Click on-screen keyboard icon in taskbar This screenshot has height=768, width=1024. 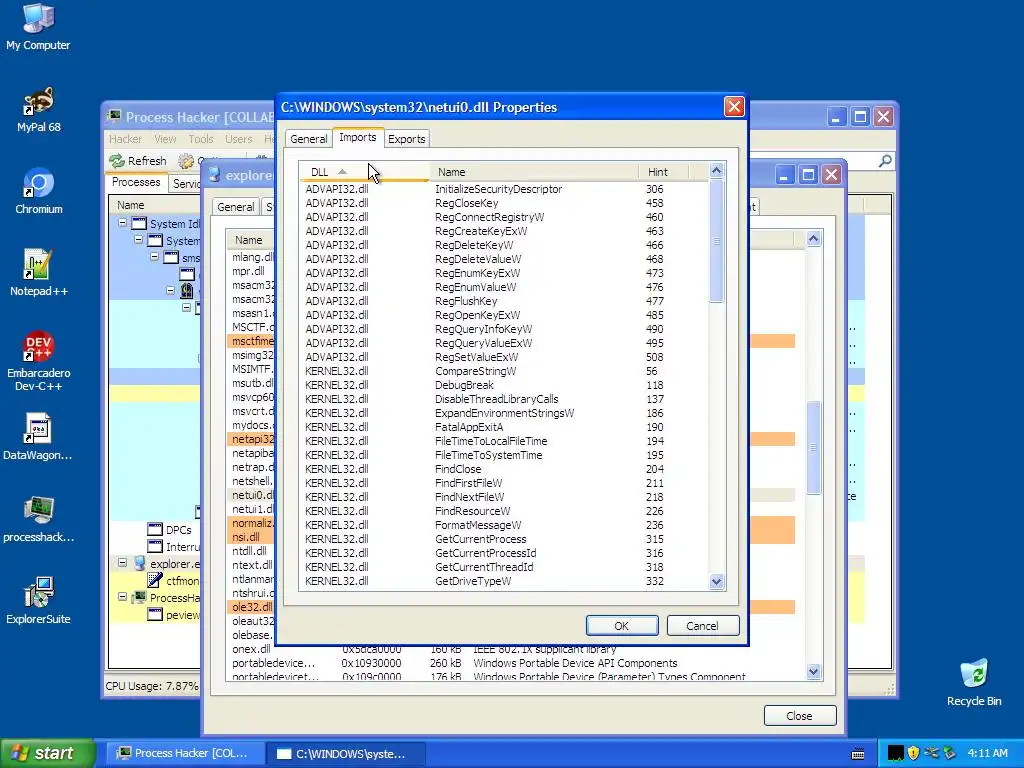858,754
